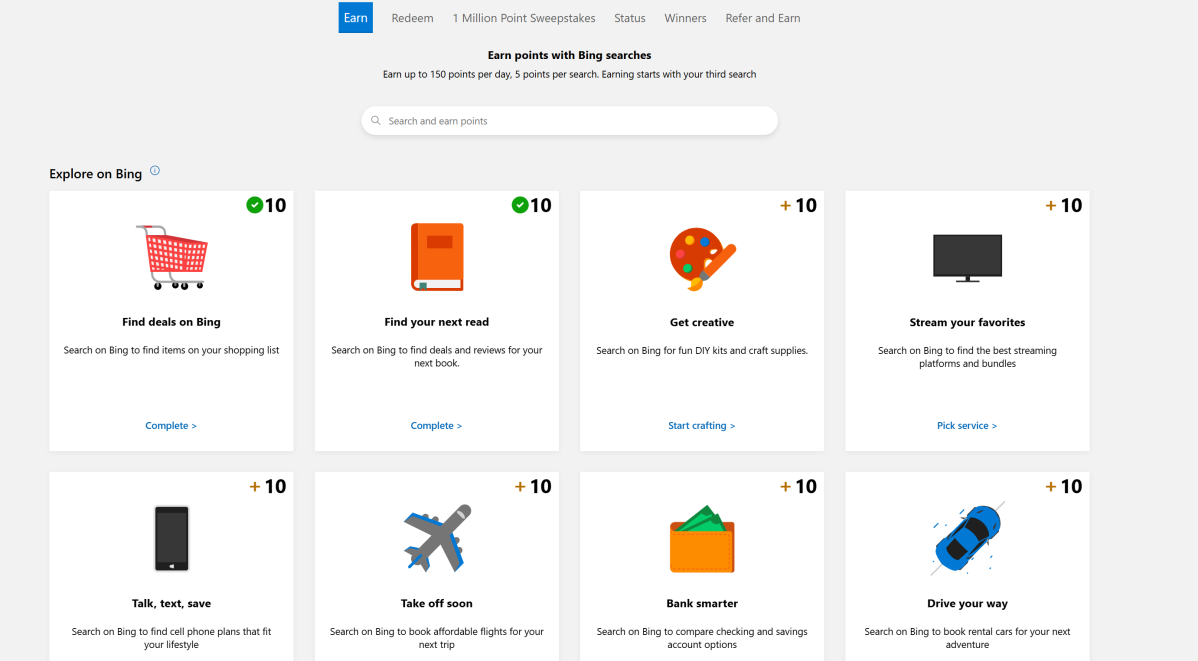This screenshot has height=661, width=1198.
Task: Click the red shopping cart icon
Action: pyautogui.click(x=171, y=257)
